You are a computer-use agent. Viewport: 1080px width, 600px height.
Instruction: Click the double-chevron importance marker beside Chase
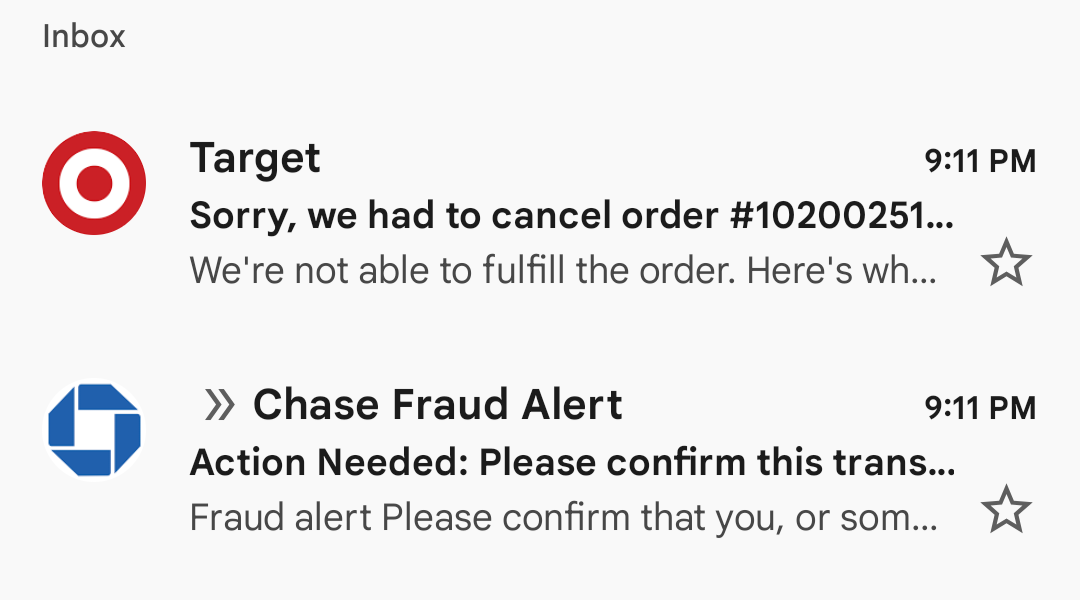coord(220,404)
